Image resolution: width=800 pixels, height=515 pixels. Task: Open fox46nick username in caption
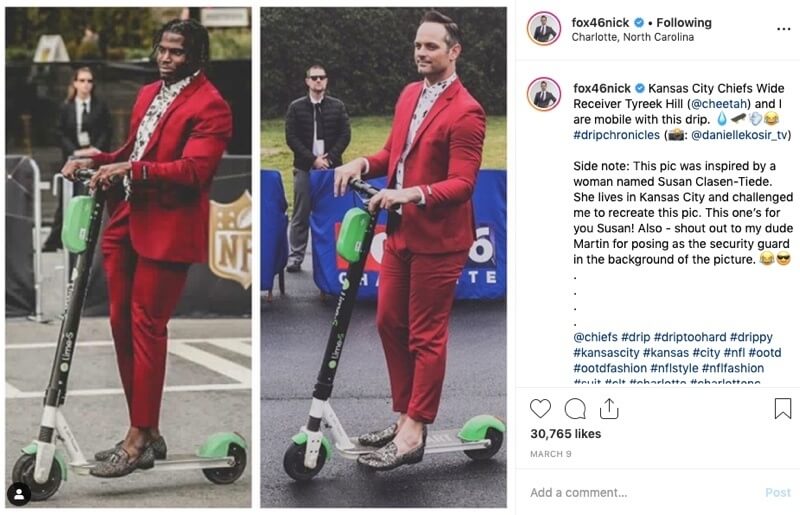tap(602, 88)
